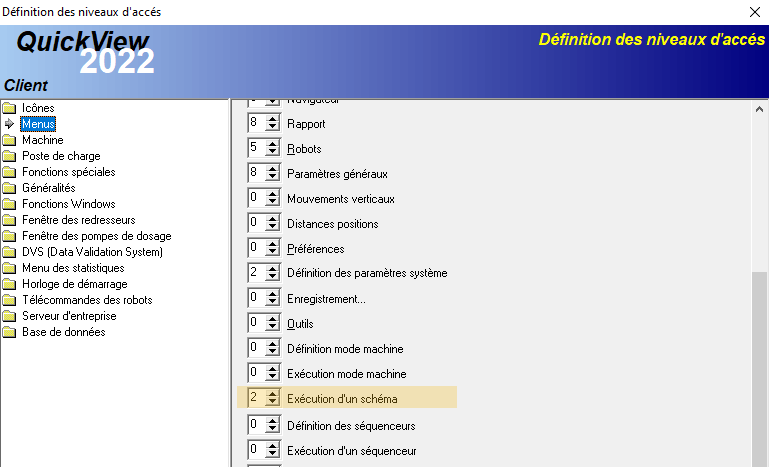The width and height of the screenshot is (769, 467).
Task: Click the vertical scrollbar thumb
Action: point(759,369)
